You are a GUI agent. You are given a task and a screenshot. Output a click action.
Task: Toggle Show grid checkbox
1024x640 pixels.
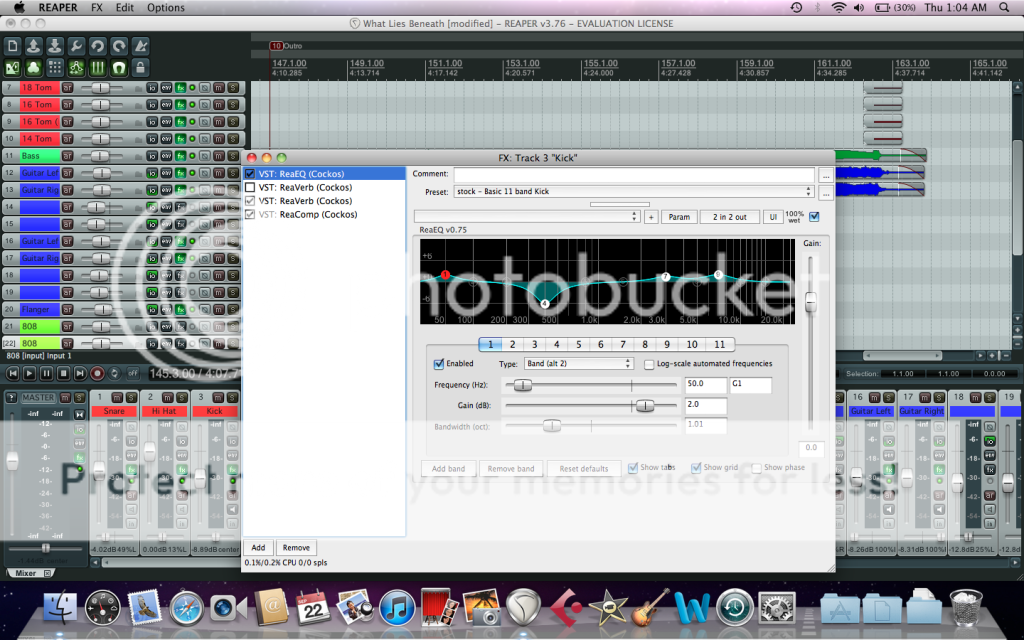tap(696, 468)
